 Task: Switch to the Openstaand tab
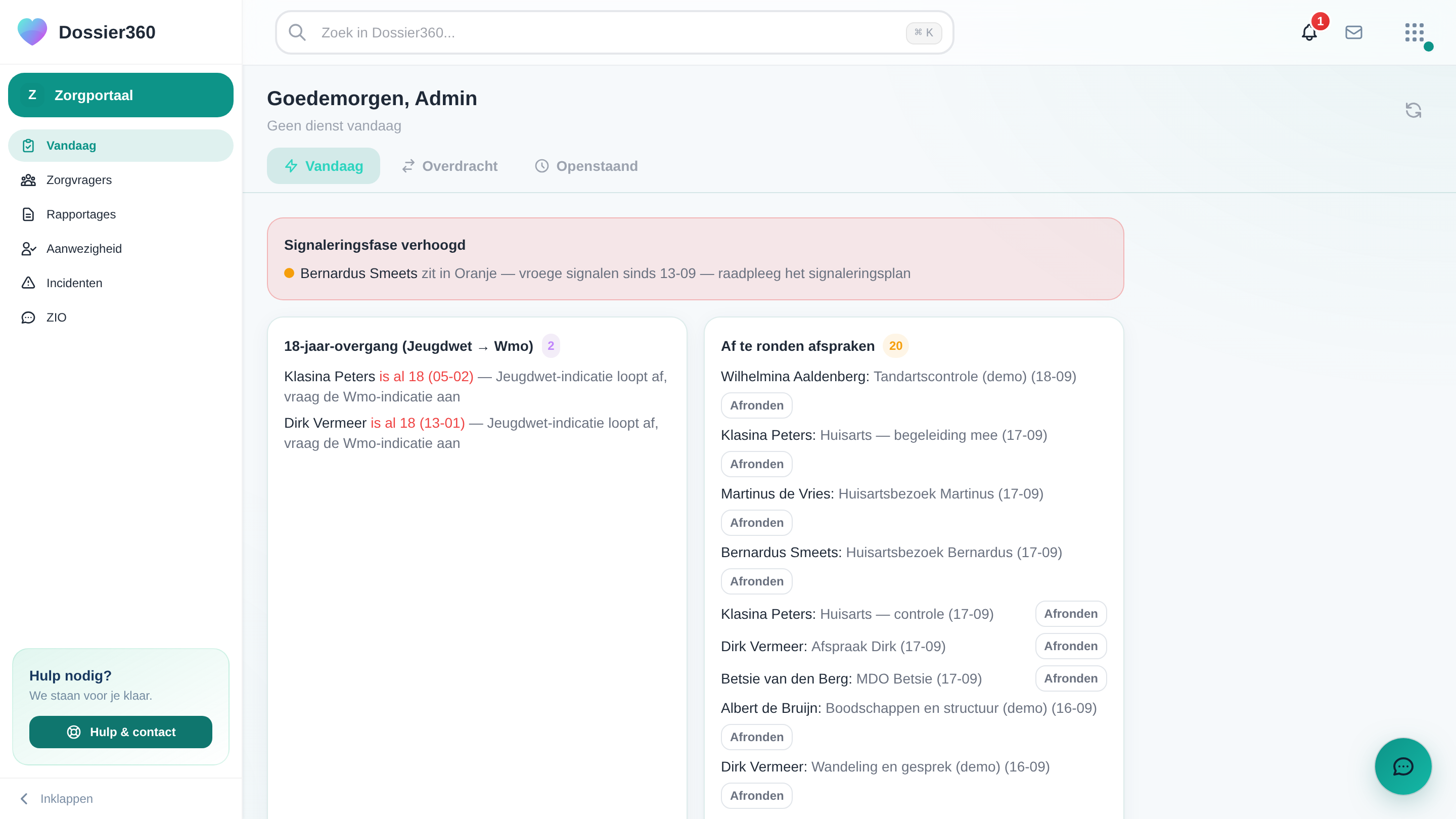tap(586, 166)
